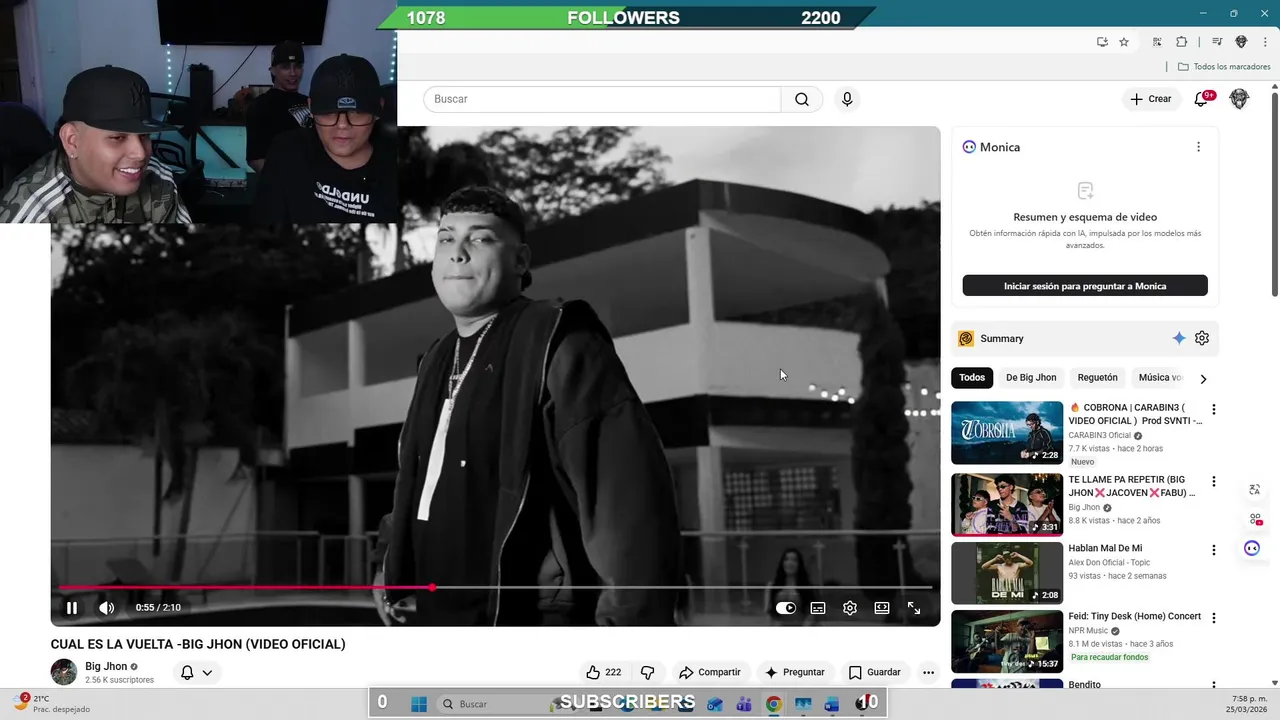This screenshot has height=720, width=1280.
Task: Open the subscription notification bell dropdown
Action: [x=196, y=673]
